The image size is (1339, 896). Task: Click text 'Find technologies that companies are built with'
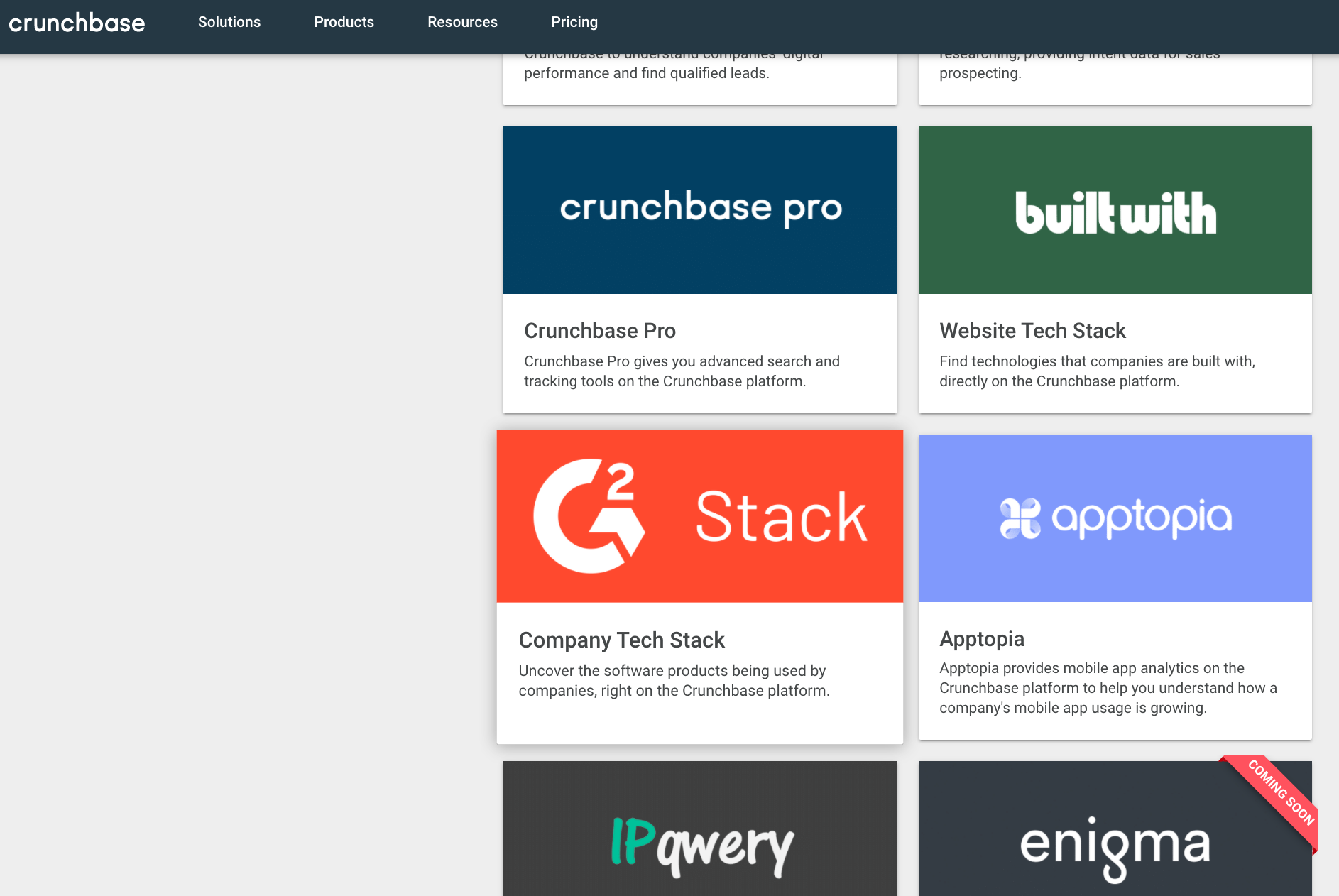click(1097, 361)
